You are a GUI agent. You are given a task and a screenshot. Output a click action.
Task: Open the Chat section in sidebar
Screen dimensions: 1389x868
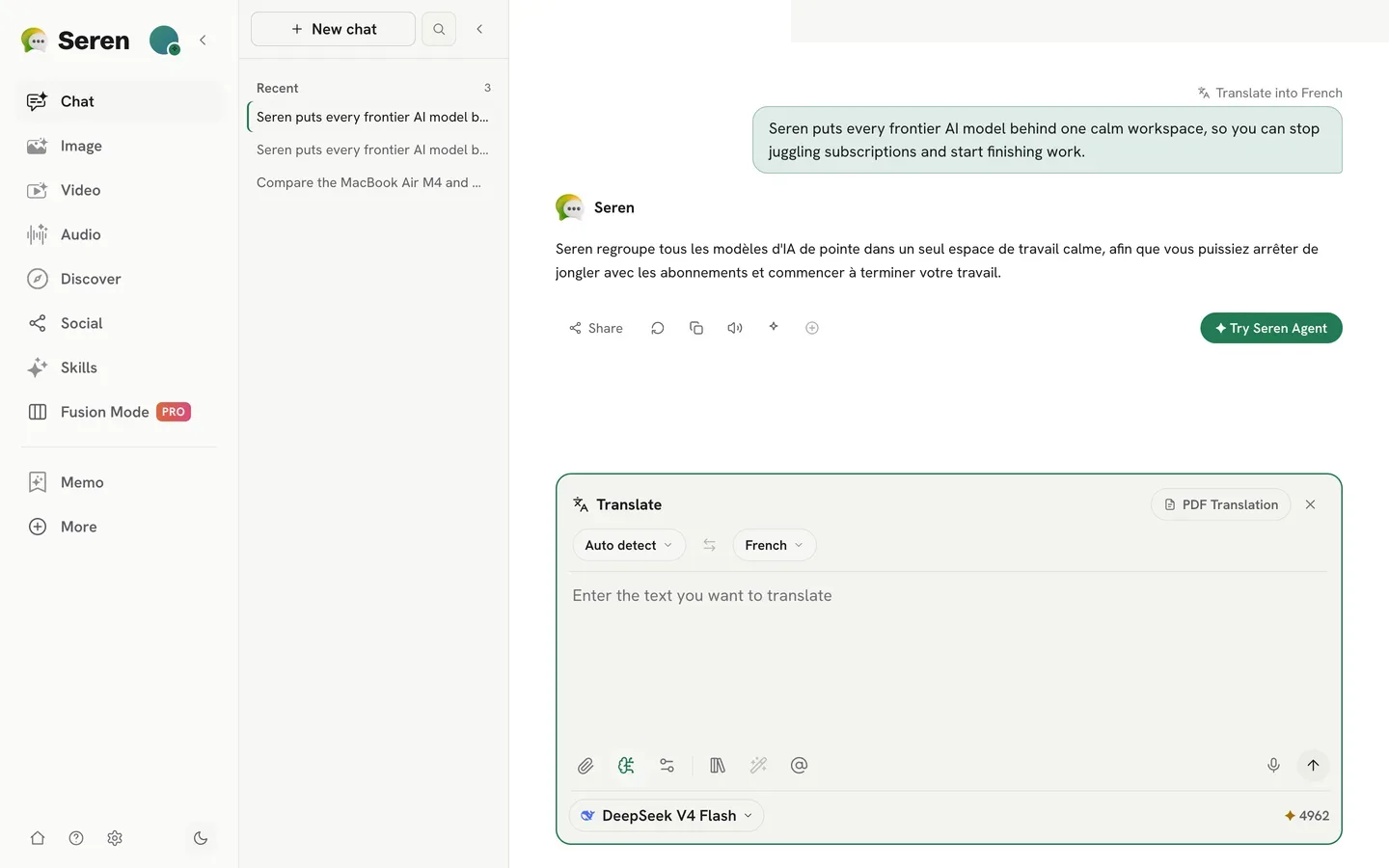tap(120, 101)
